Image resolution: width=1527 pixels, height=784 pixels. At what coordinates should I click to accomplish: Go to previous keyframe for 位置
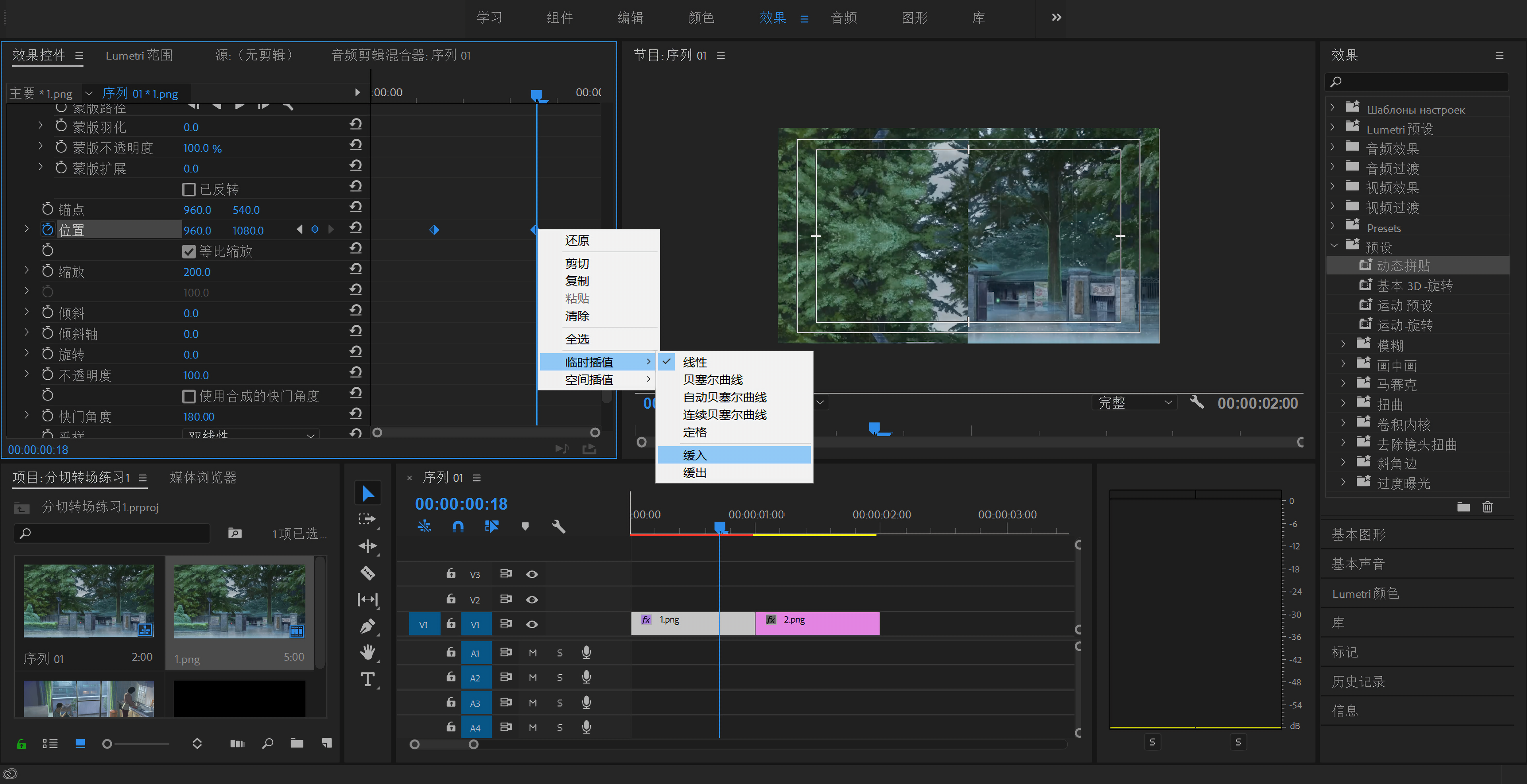(299, 229)
